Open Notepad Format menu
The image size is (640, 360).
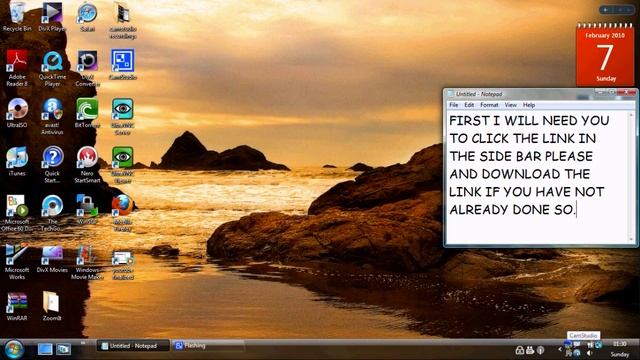[x=489, y=105]
